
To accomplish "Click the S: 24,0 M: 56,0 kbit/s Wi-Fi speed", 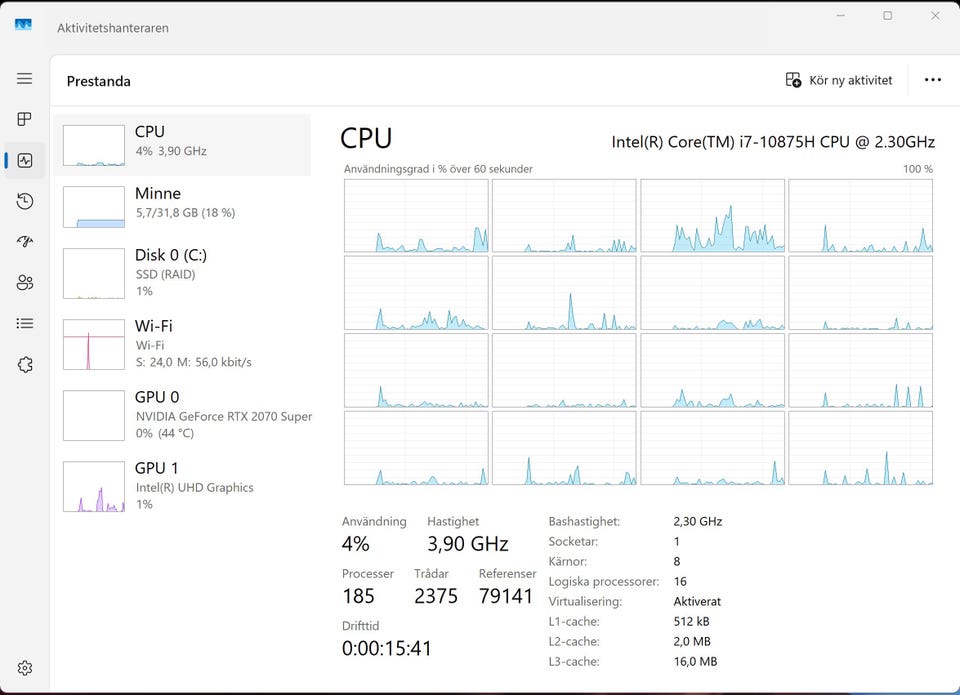I will pos(193,363).
